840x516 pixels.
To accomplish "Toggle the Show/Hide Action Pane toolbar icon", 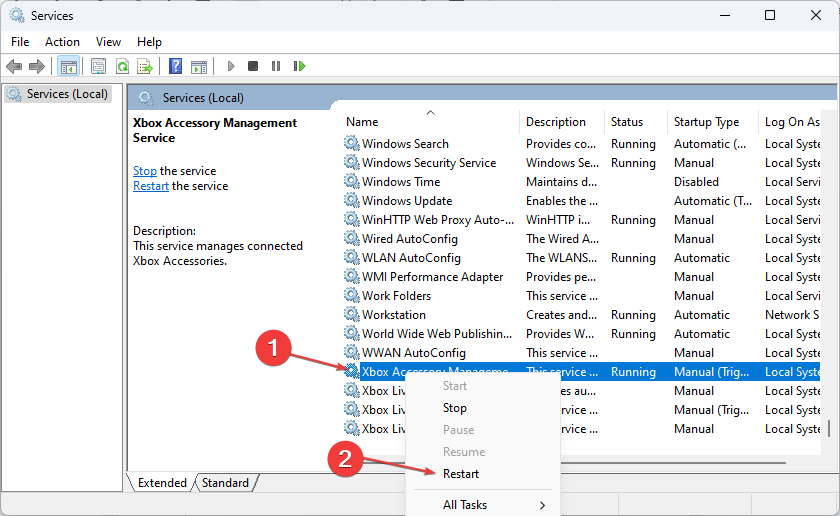I will 199,66.
